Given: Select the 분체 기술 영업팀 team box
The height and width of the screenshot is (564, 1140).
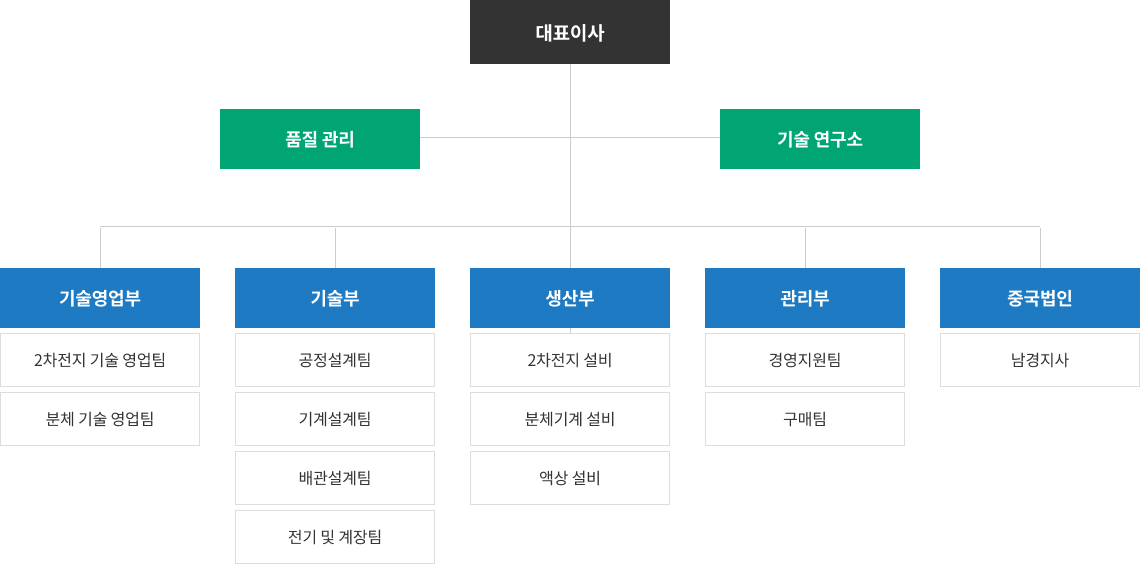Looking at the screenshot, I should coord(100,419).
